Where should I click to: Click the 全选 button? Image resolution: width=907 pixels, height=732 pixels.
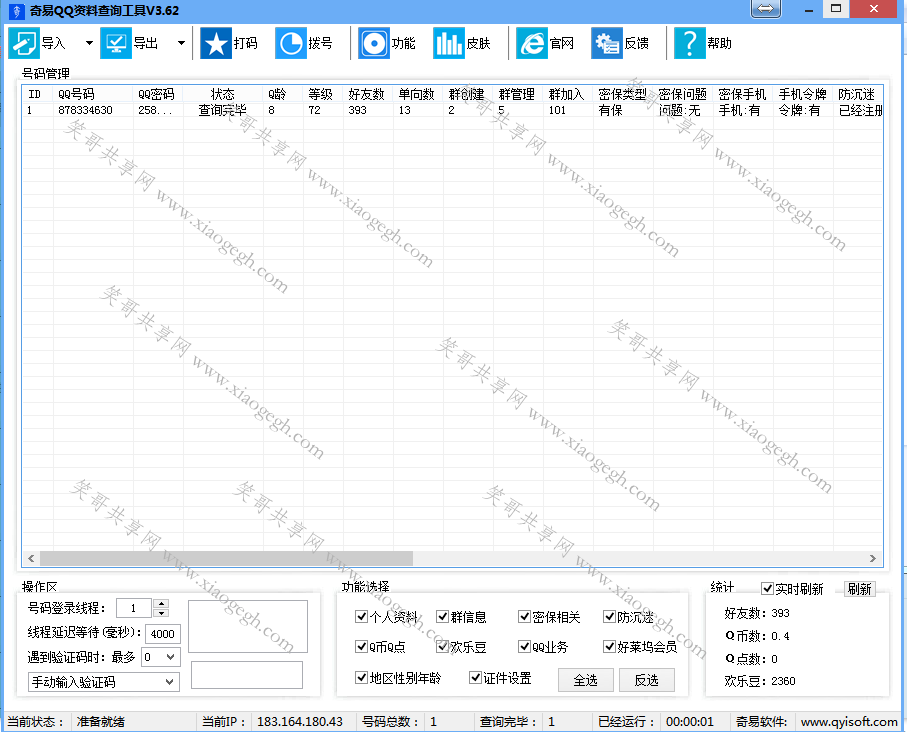click(x=585, y=680)
